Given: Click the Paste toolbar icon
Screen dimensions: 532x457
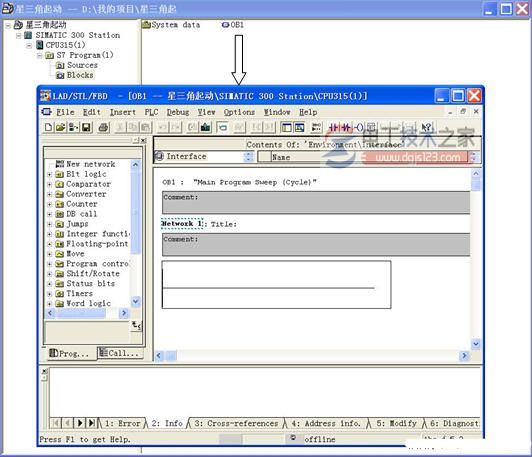Looking at the screenshot, I should 145,128.
